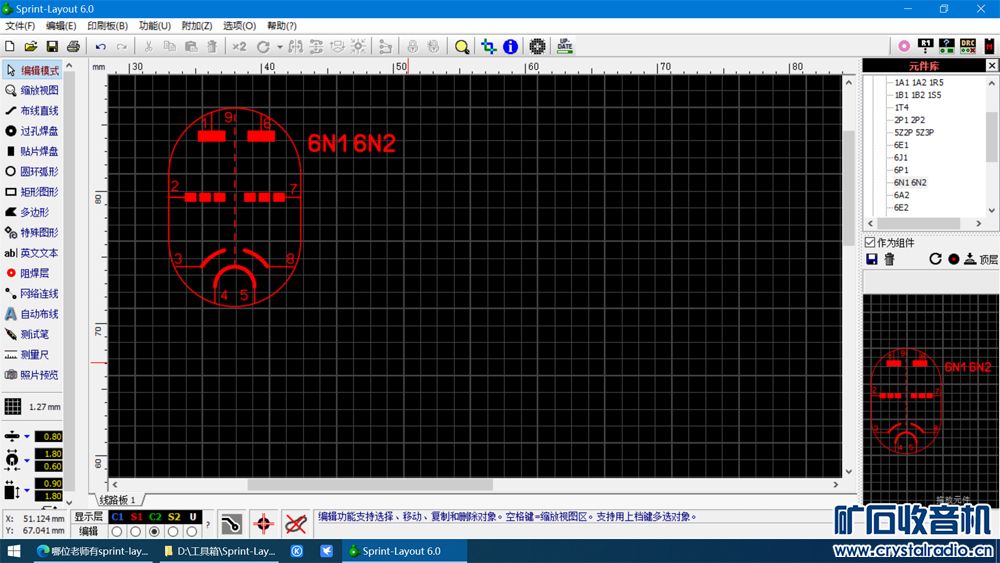This screenshot has width=1000, height=563.
Task: Click the blue info icon in toolbar
Action: pos(510,47)
